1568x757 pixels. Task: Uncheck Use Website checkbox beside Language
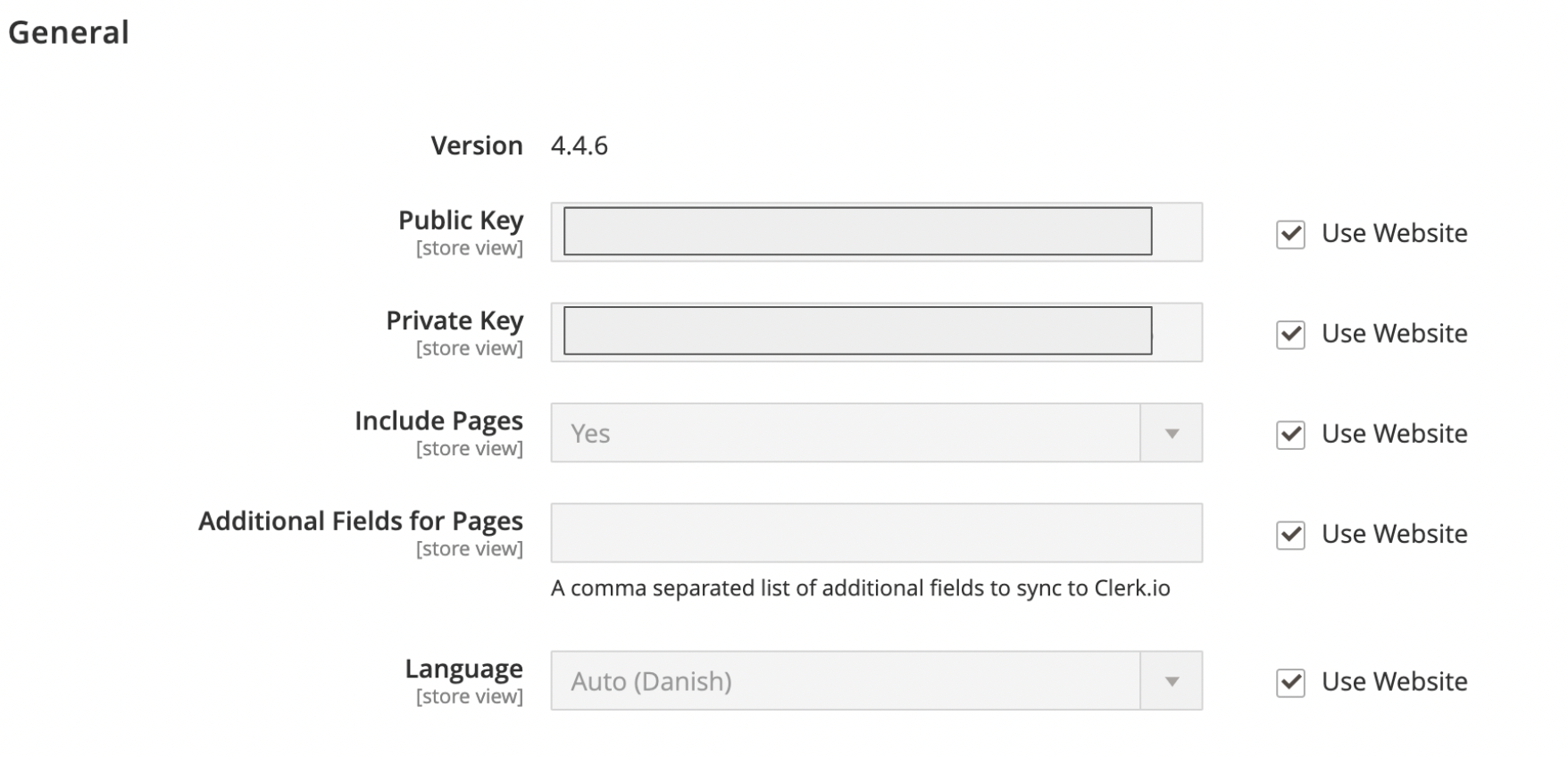tap(1289, 683)
